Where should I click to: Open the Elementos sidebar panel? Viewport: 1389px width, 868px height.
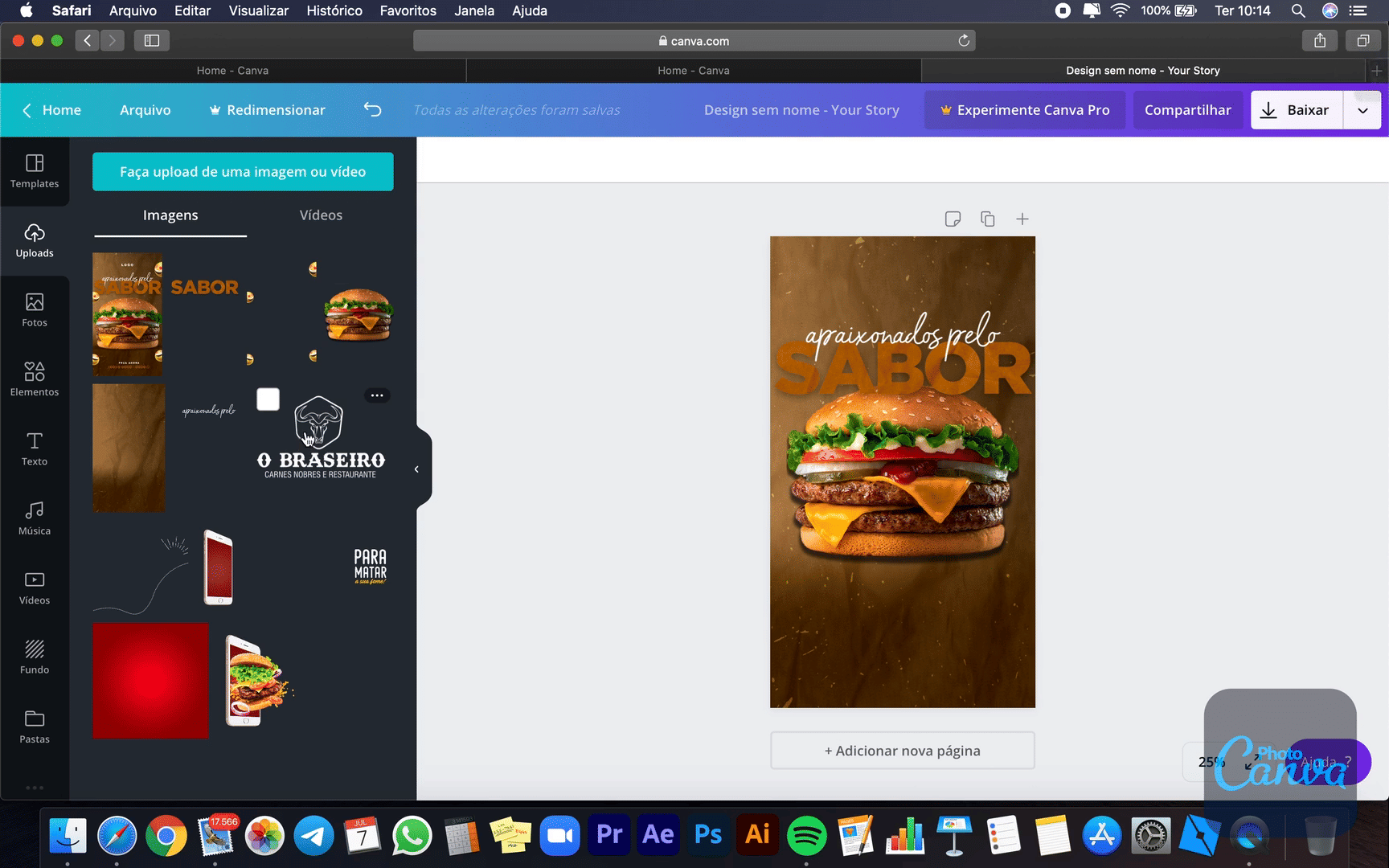(35, 379)
